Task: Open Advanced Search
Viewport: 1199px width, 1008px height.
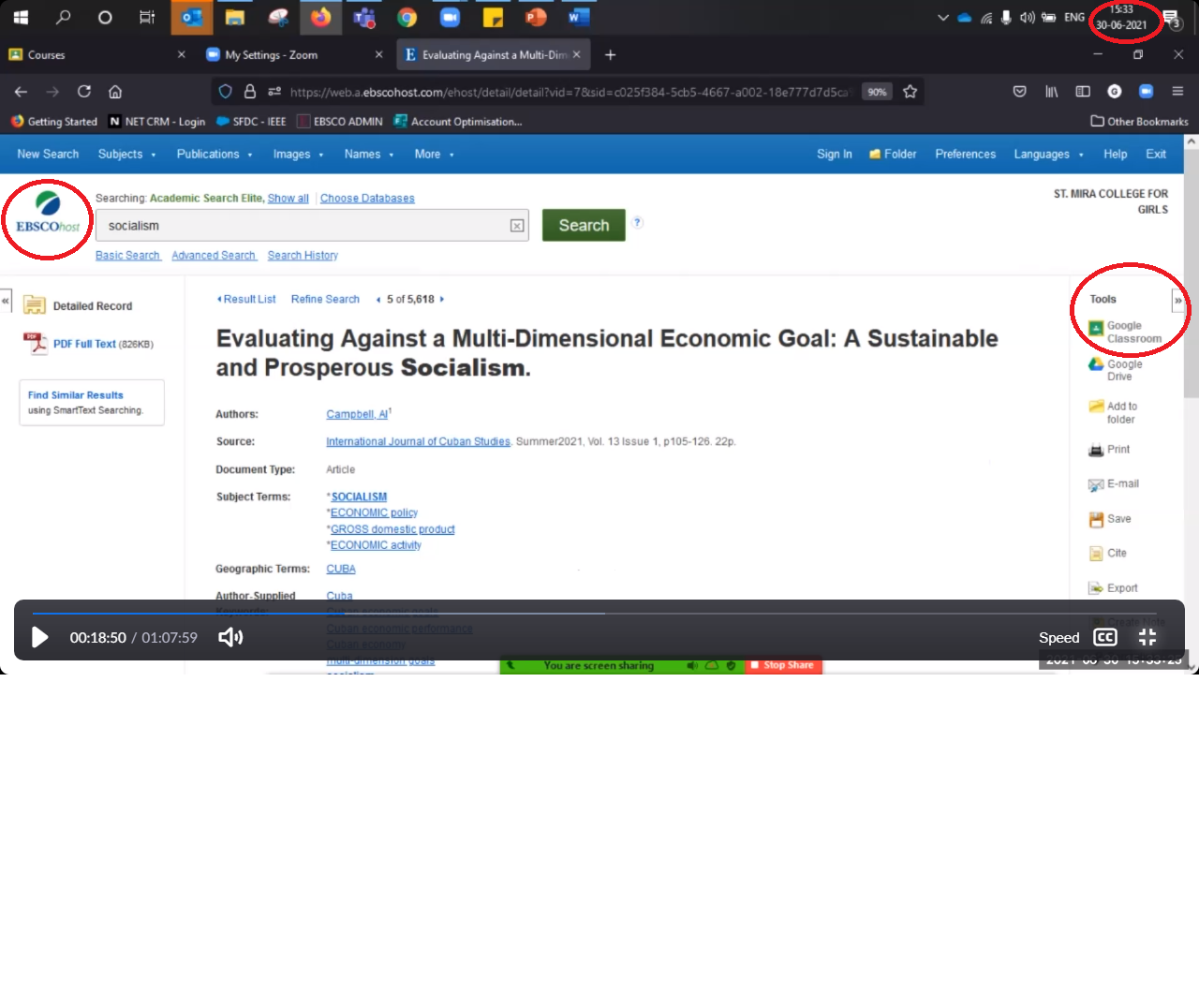Action: coord(214,255)
